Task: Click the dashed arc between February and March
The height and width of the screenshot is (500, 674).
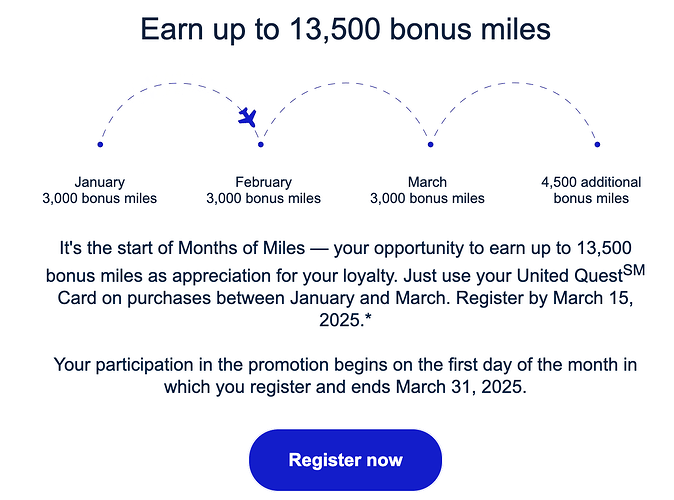Action: pyautogui.click(x=346, y=83)
